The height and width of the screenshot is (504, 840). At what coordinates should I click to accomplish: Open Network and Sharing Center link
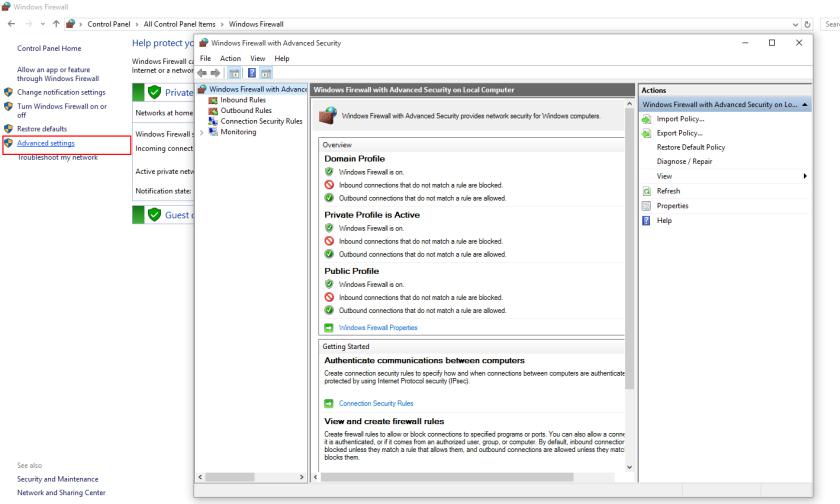click(61, 492)
